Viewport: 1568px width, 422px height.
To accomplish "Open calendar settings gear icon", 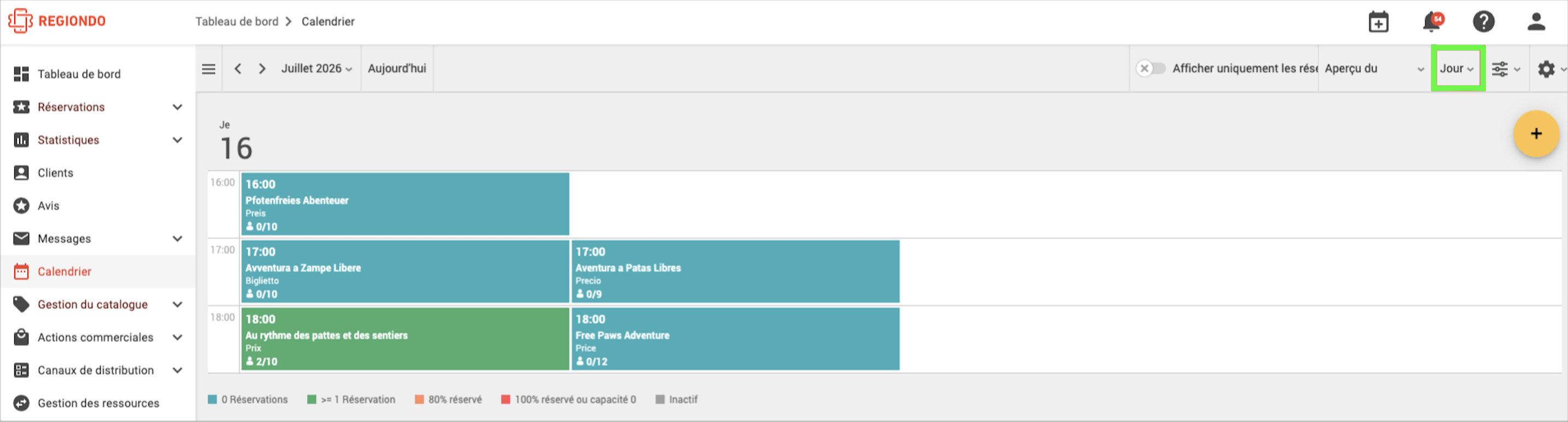I will tap(1551, 69).
